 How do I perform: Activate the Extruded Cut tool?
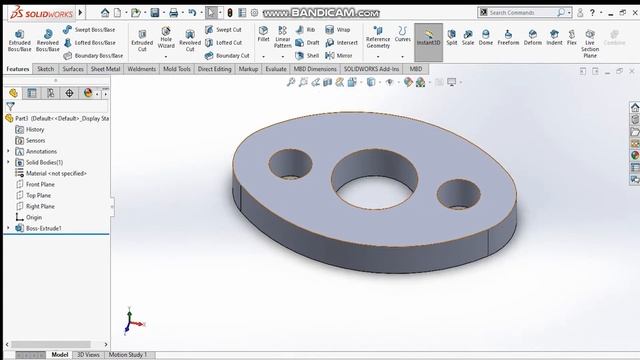point(142,40)
